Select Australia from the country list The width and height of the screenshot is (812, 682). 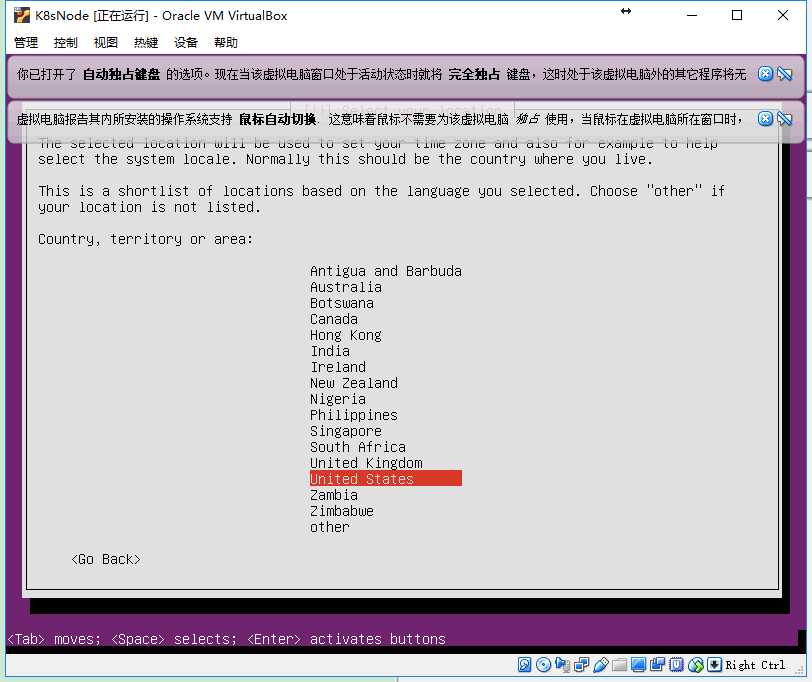tap(346, 287)
